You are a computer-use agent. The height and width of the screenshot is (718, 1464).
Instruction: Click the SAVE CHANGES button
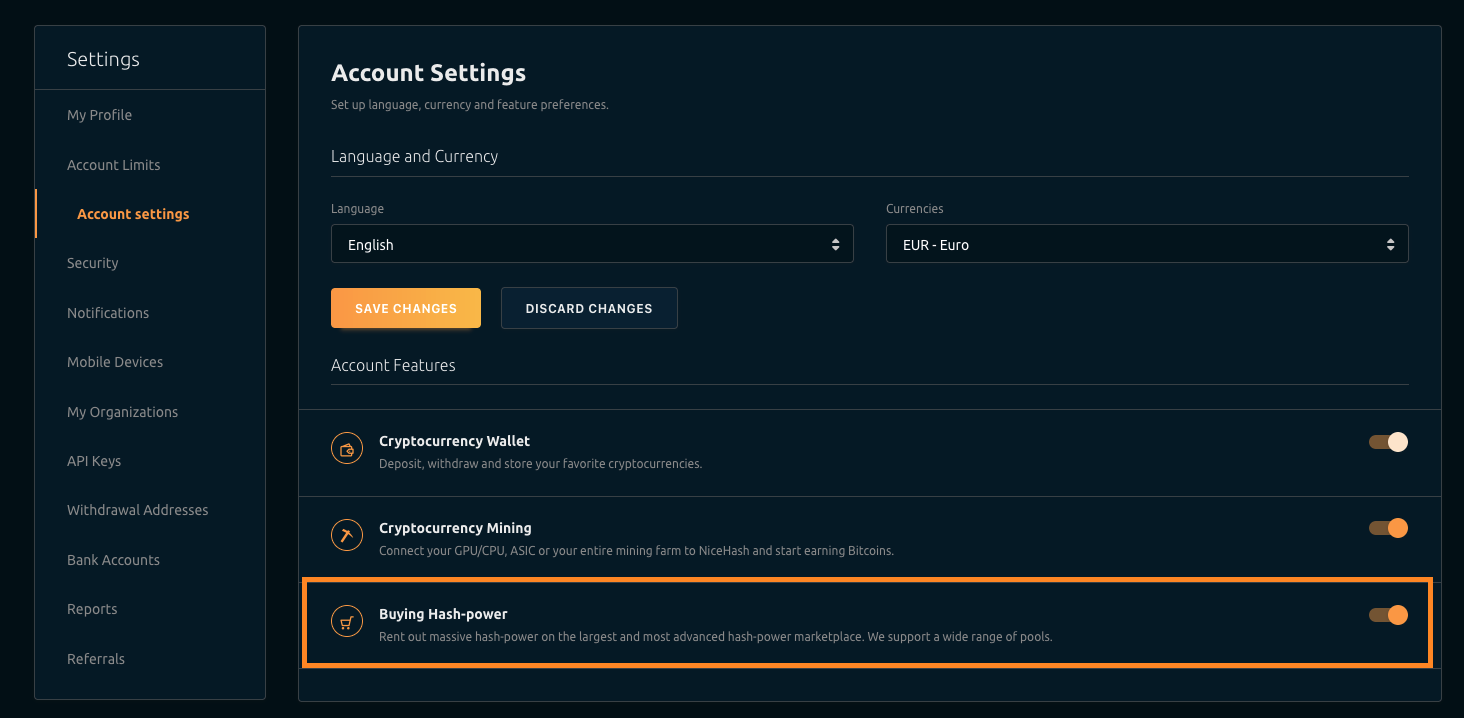coord(406,308)
